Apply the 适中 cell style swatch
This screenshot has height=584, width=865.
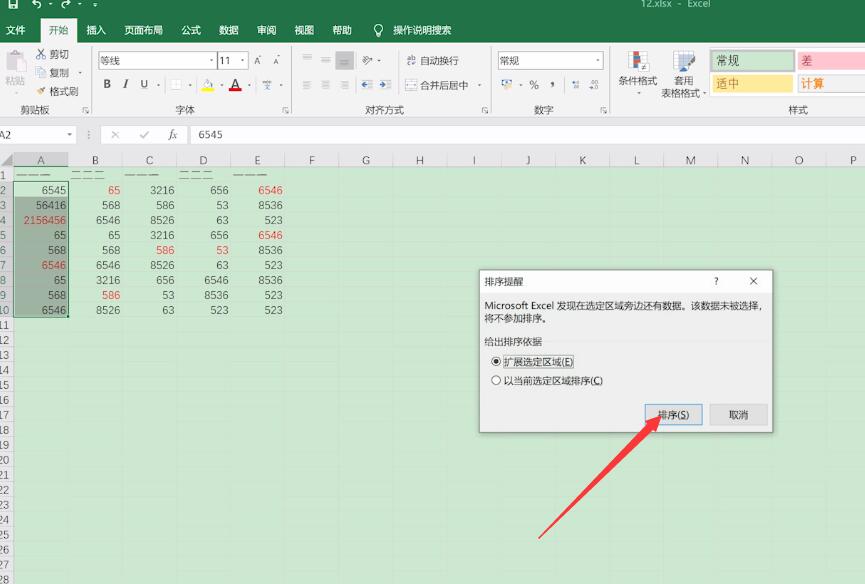coord(752,84)
